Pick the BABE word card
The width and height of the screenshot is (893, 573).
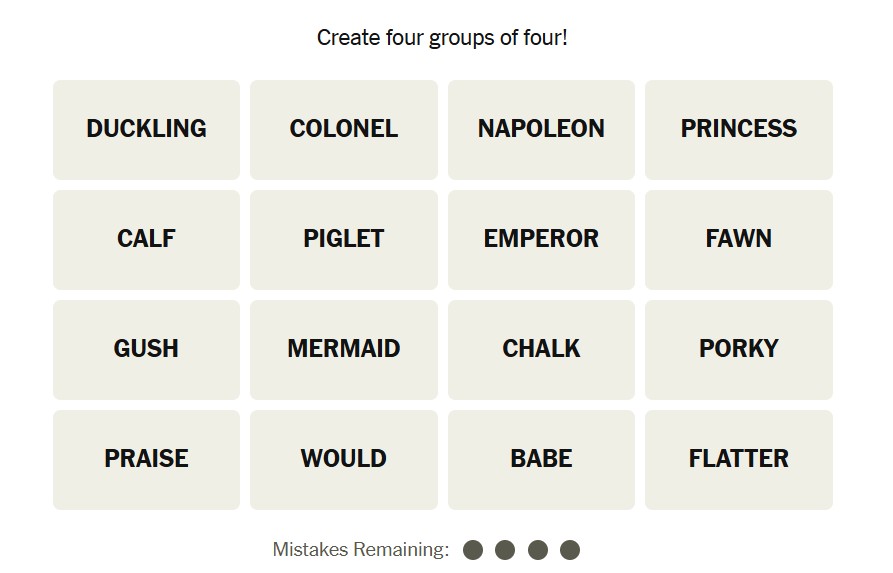541,459
